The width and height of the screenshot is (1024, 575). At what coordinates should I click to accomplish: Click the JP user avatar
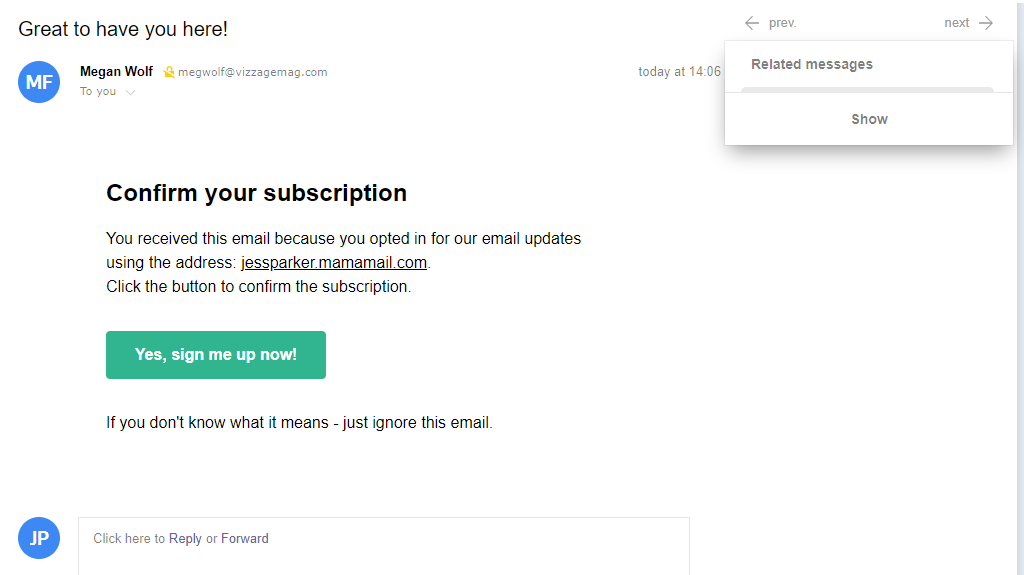(39, 538)
